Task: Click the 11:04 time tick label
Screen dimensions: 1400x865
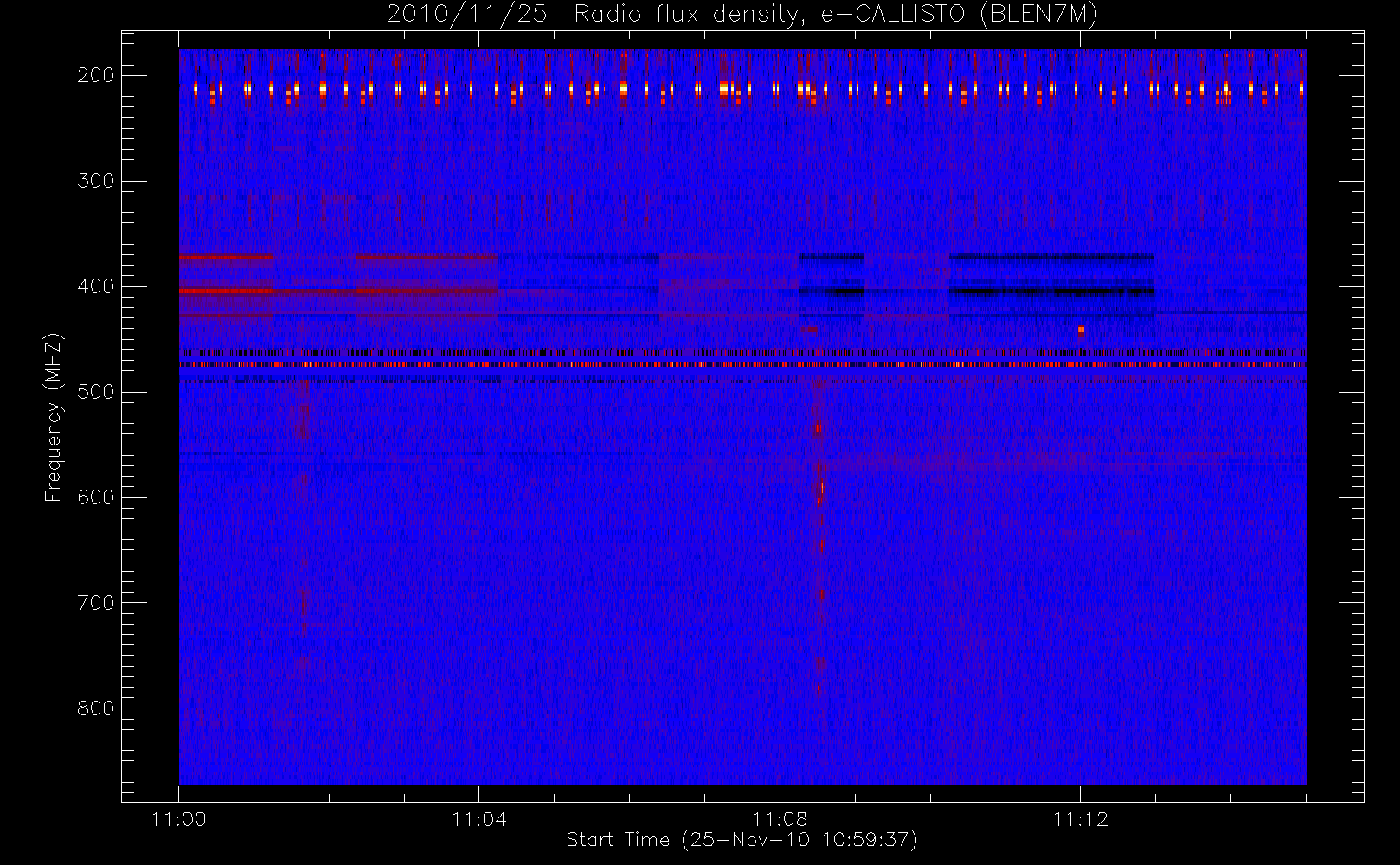Action: (x=479, y=819)
